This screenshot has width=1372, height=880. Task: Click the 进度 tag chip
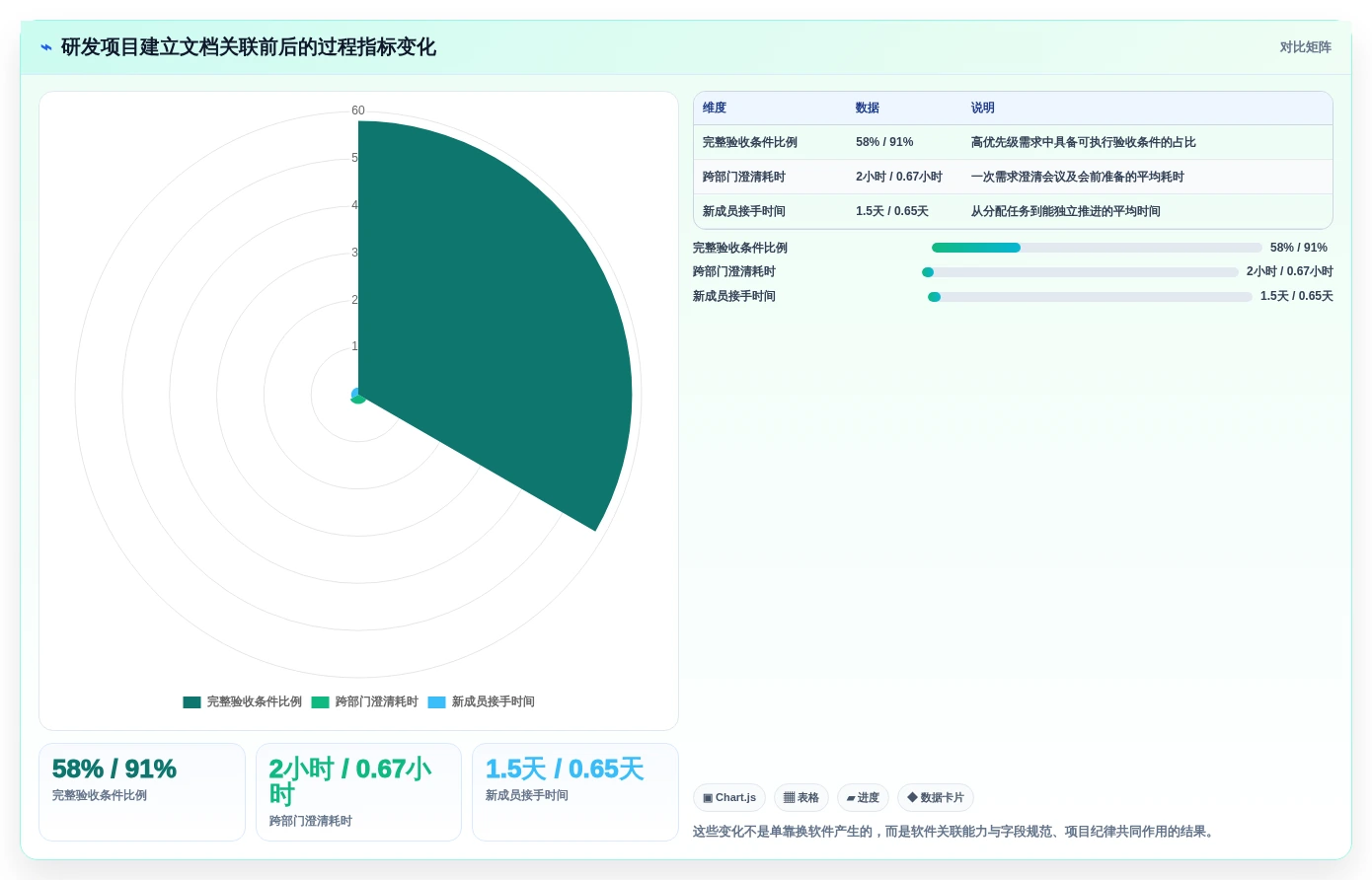tap(863, 798)
